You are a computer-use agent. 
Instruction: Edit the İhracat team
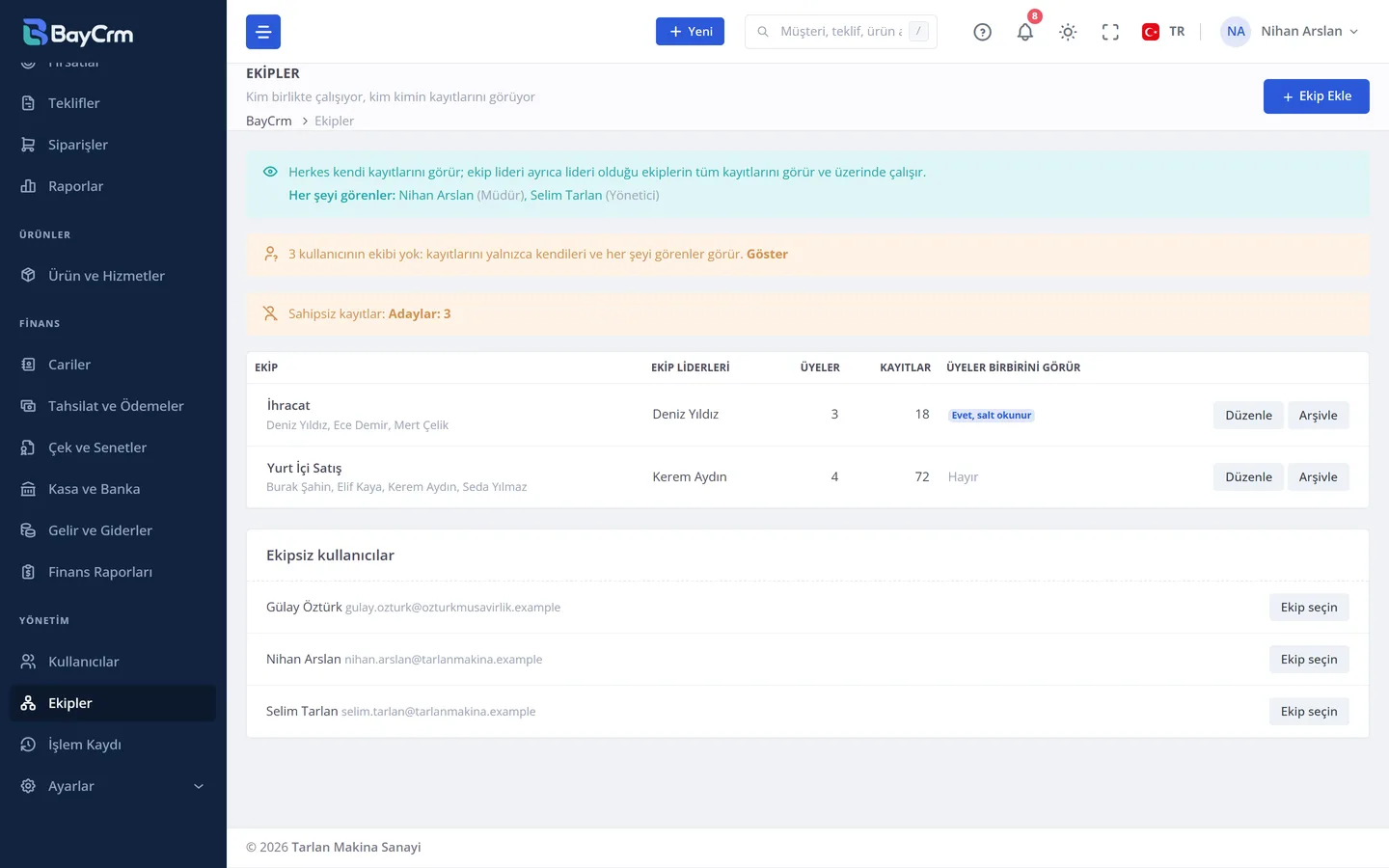coord(1248,415)
